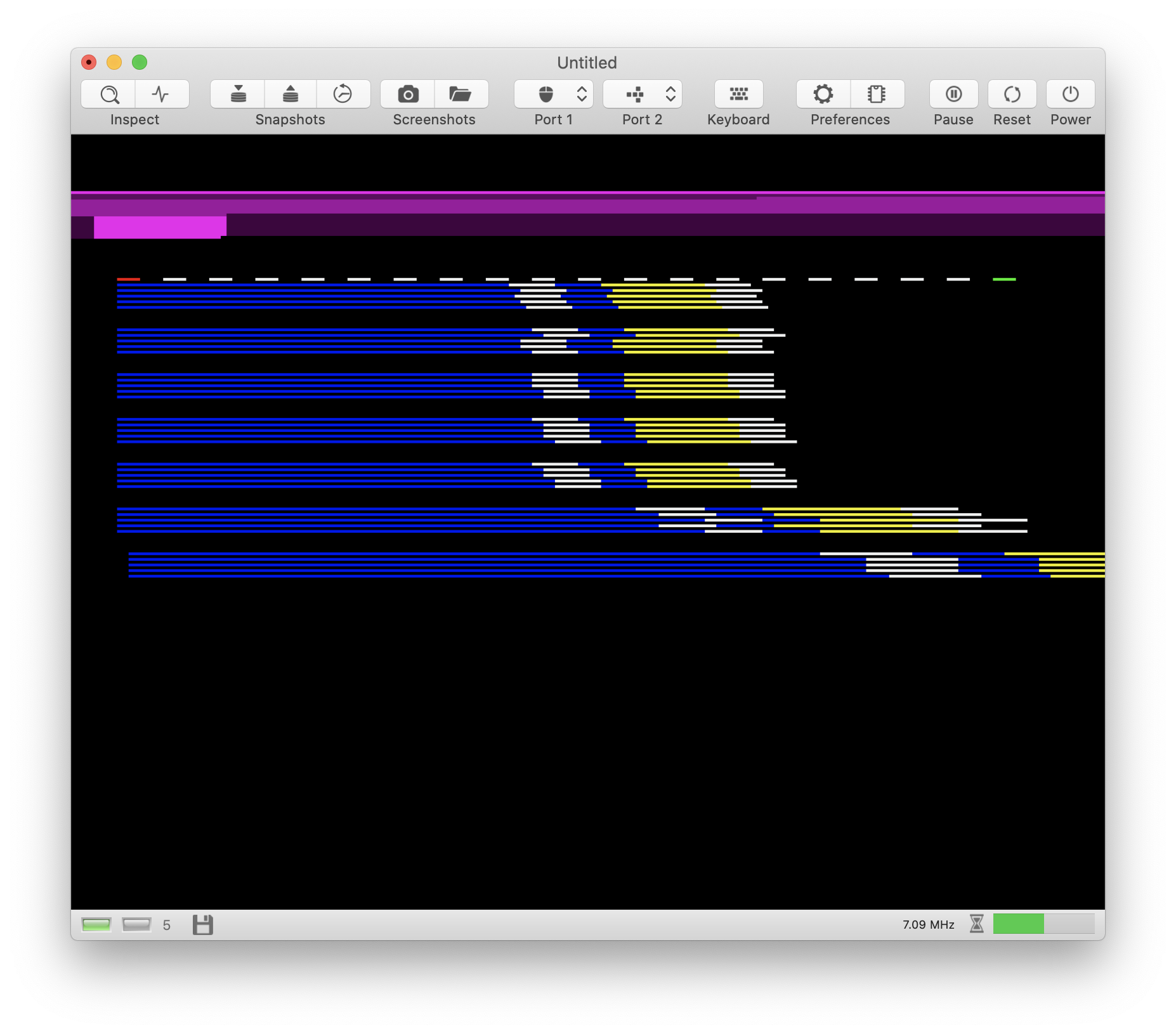Open the Inspector with the magnifier icon

point(108,94)
